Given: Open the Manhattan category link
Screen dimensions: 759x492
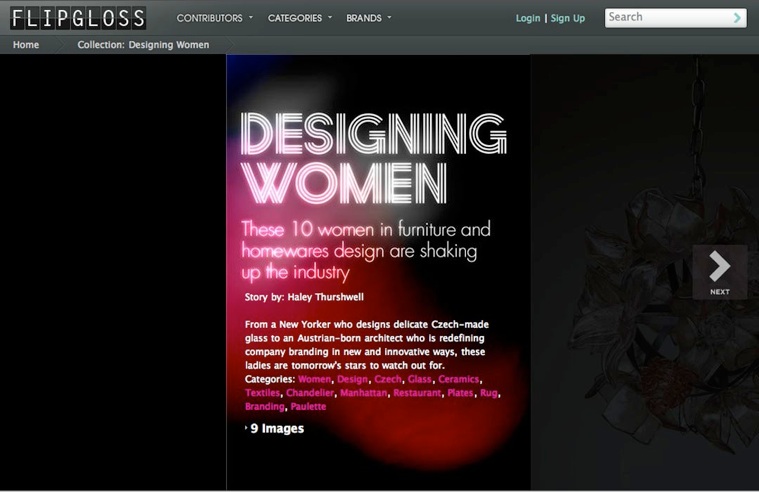Looking at the screenshot, I should pyautogui.click(x=364, y=393).
